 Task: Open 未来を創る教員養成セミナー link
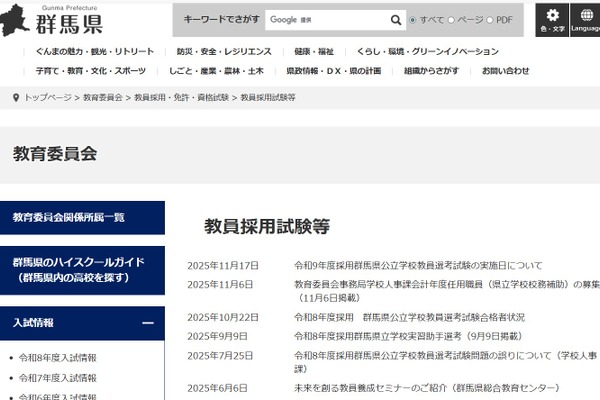click(427, 388)
